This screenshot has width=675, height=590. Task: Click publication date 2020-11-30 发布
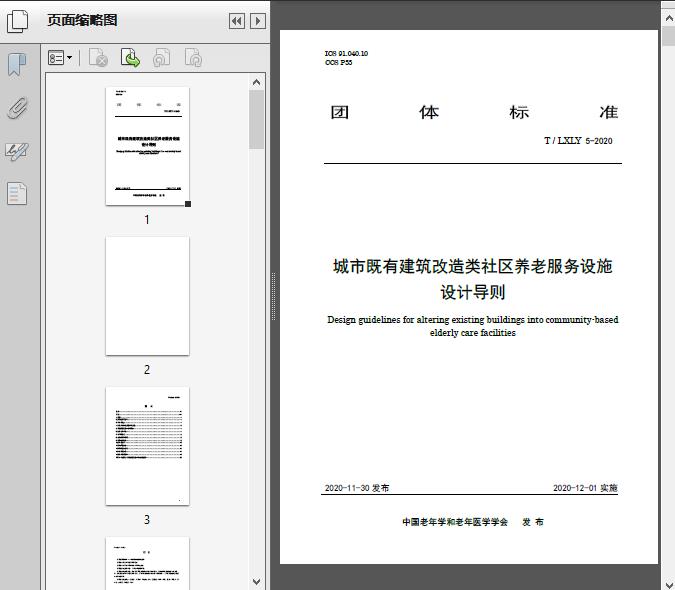(357, 488)
